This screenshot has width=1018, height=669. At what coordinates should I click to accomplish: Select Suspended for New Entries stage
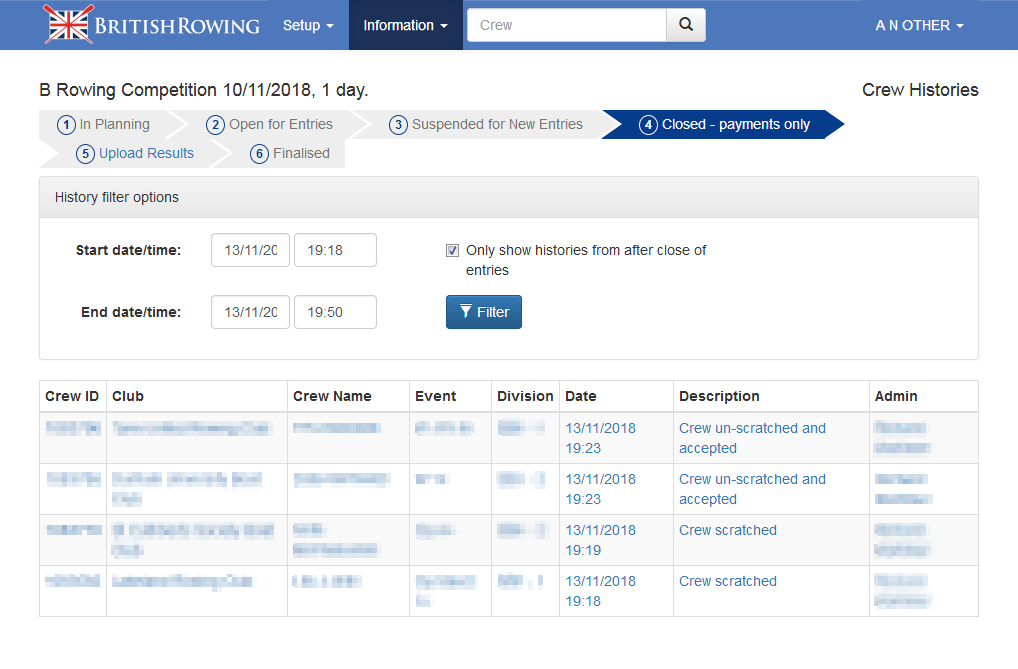(487, 125)
